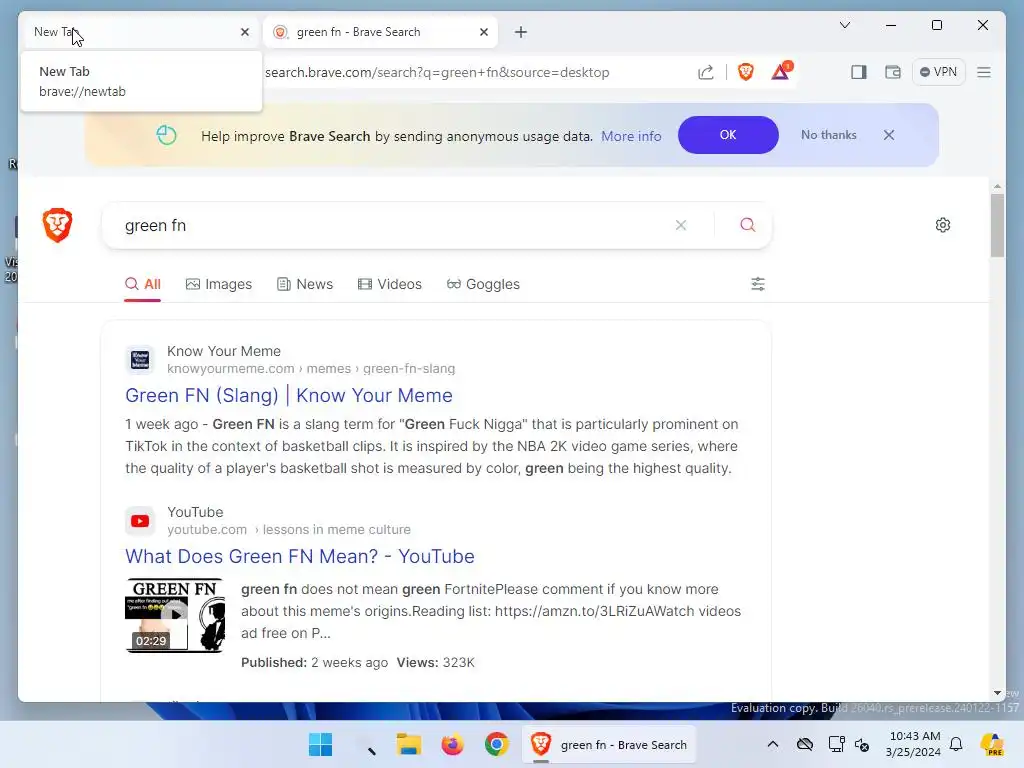The width and height of the screenshot is (1024, 768).
Task: Close the New Tab tab
Action: (245, 31)
